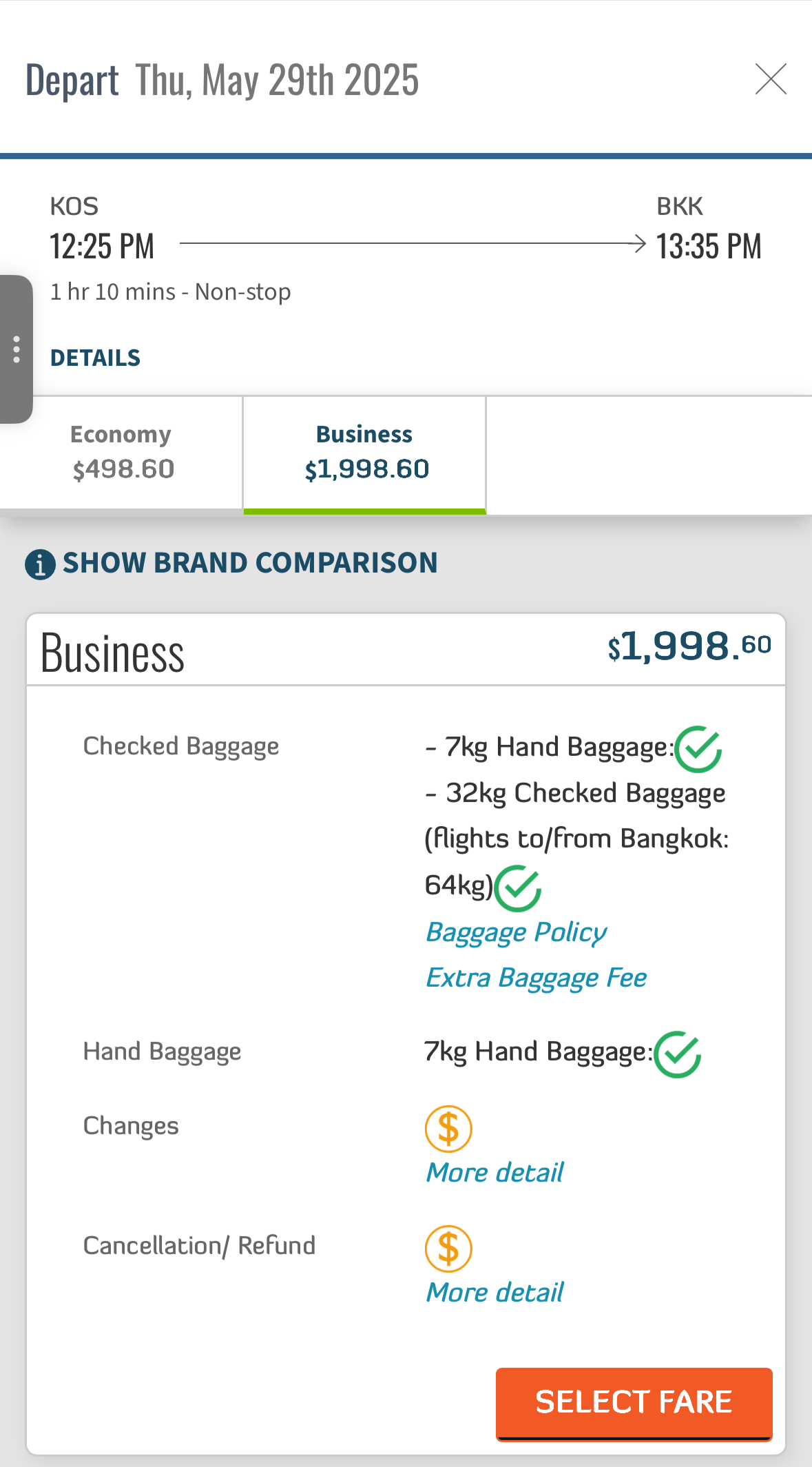Screen dimensions: 812x1467
Task: Click the Business fare price $1,998.60 header
Action: pos(689,647)
